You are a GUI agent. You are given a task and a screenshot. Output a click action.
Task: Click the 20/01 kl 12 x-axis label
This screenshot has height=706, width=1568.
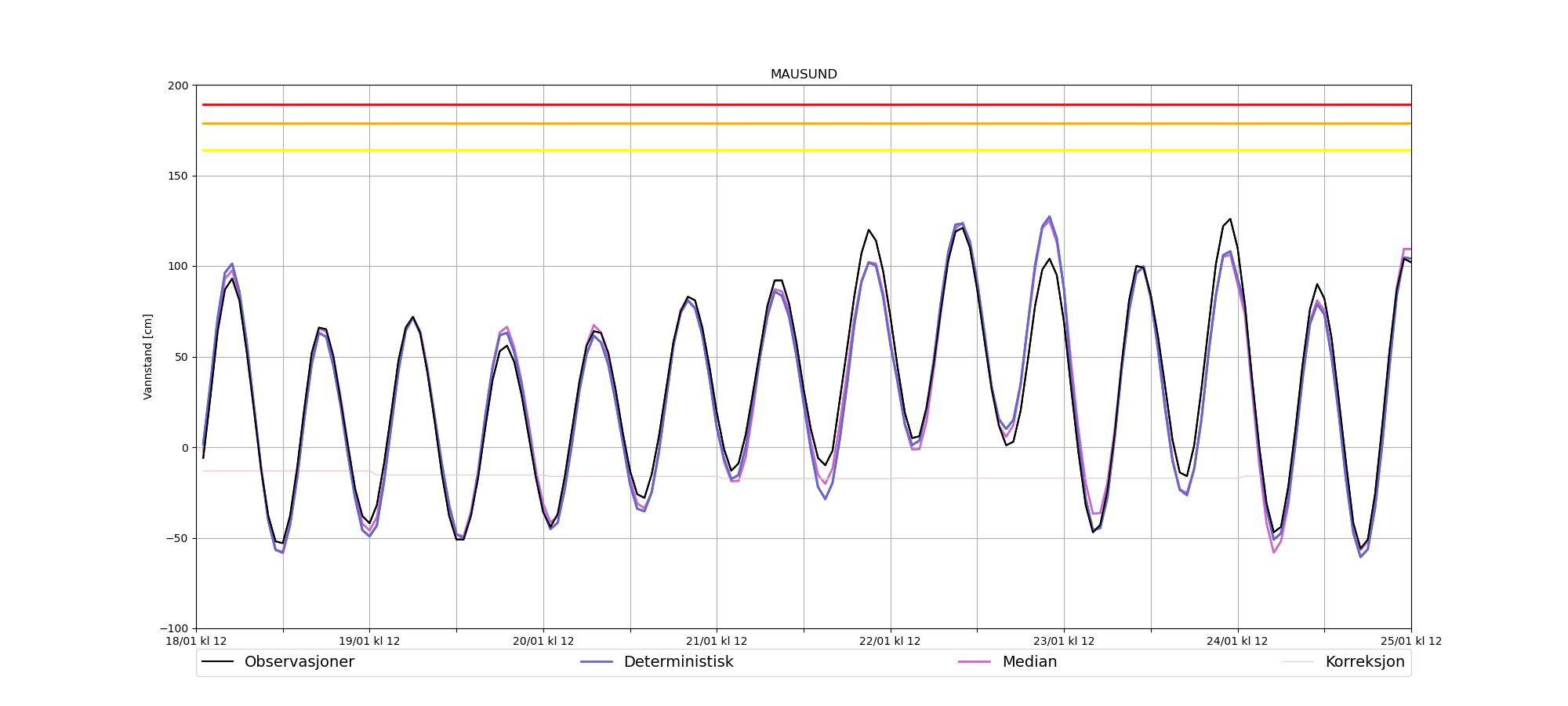pyautogui.click(x=543, y=642)
